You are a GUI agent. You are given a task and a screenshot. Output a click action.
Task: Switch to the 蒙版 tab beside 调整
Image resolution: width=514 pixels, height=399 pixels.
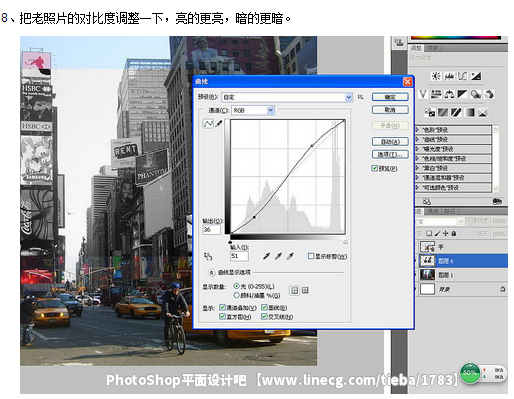click(433, 48)
